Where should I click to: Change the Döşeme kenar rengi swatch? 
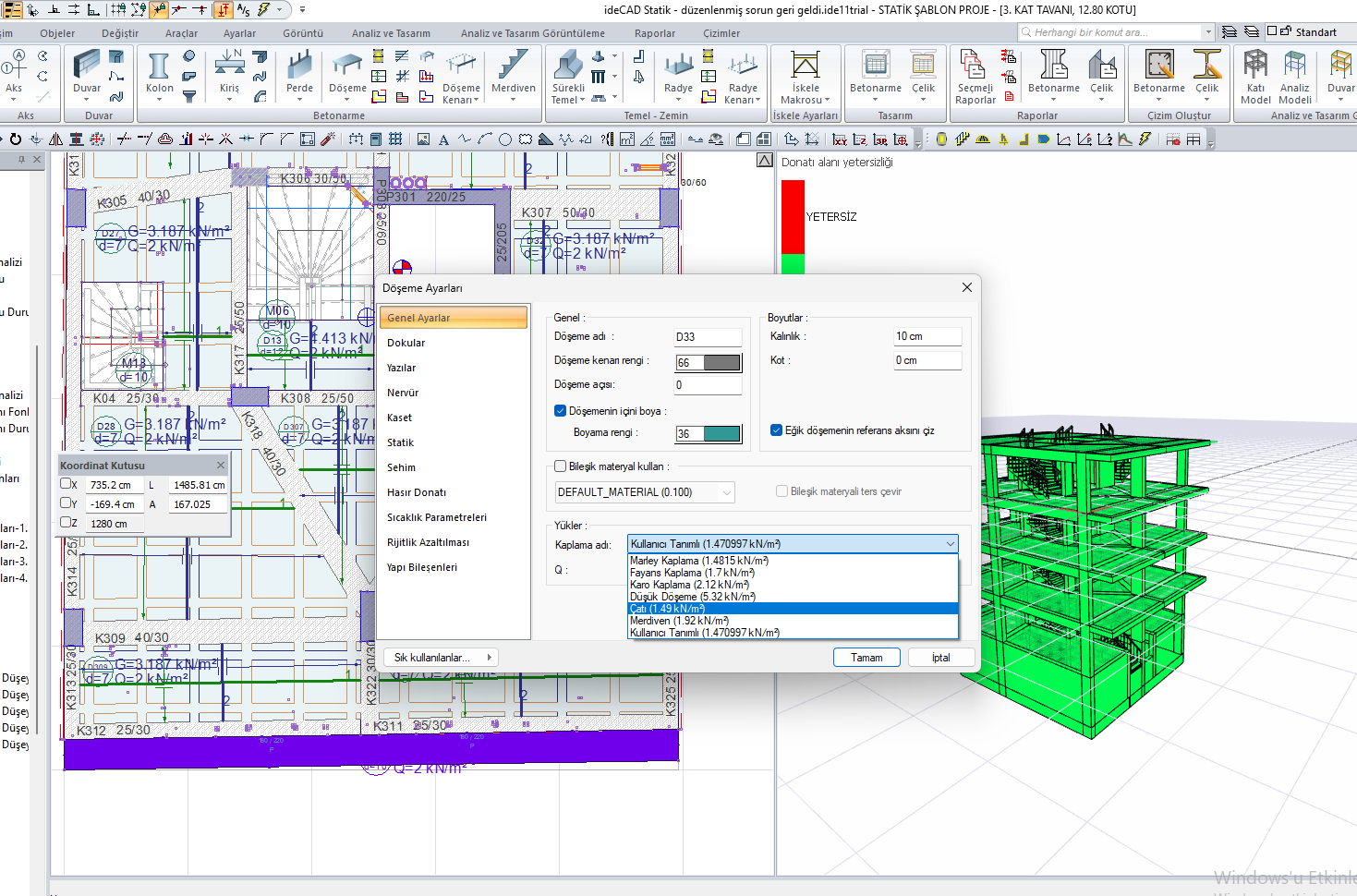[x=721, y=363]
